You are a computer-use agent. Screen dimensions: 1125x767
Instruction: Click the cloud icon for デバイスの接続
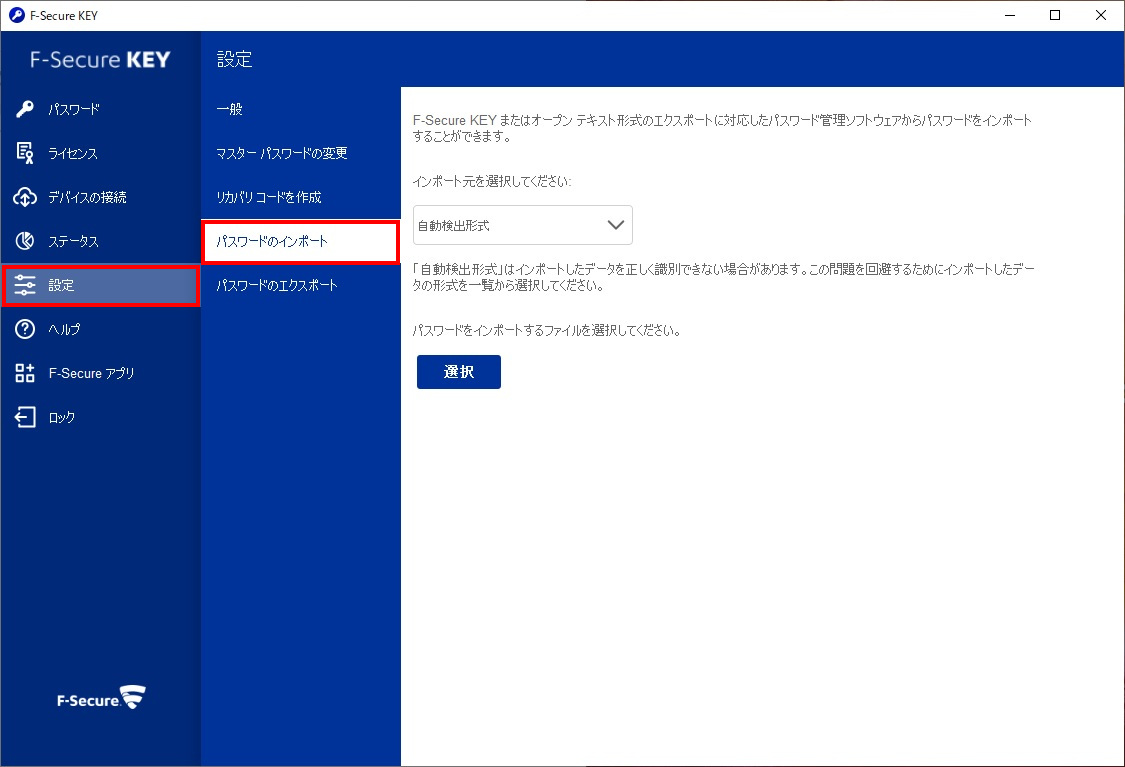(26, 197)
